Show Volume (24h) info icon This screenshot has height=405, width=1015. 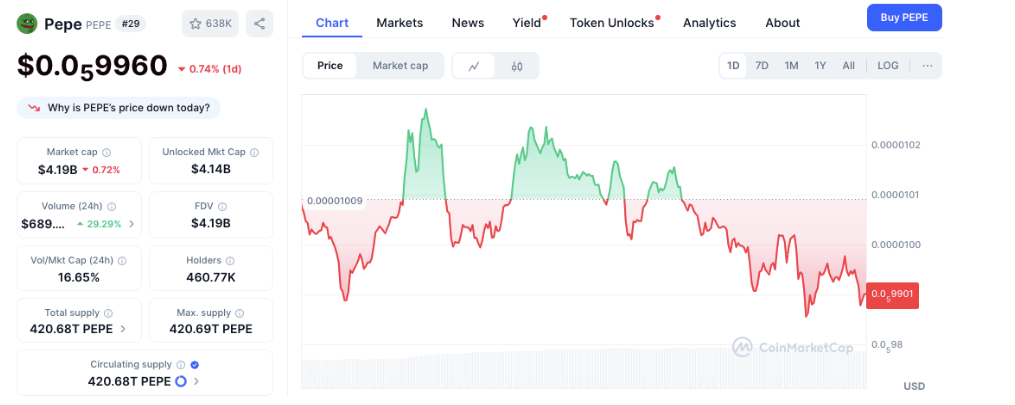coord(111,206)
